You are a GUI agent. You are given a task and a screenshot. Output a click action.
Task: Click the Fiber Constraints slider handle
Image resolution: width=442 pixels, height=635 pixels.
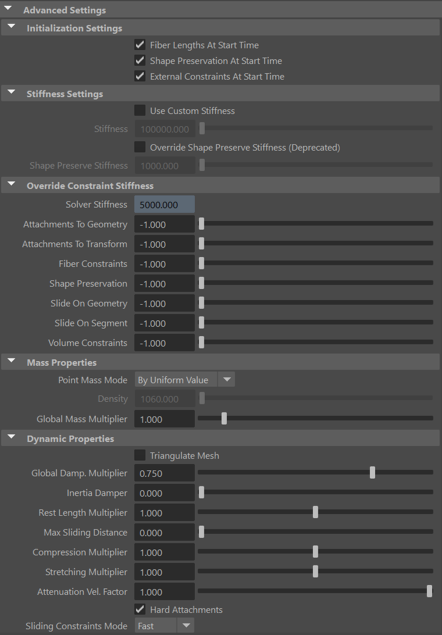201,263
